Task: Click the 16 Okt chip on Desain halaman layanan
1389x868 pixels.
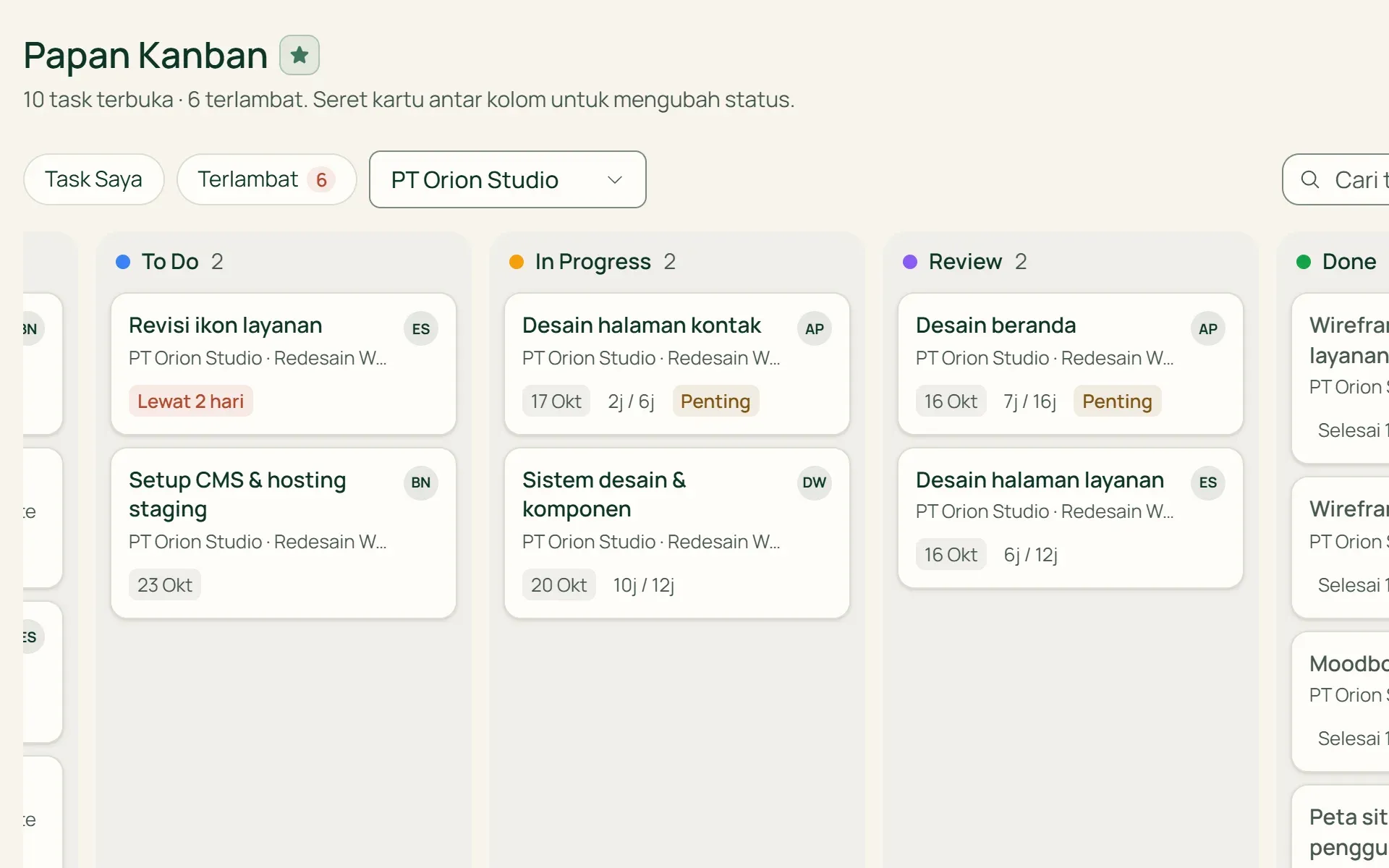Action: pyautogui.click(x=951, y=555)
